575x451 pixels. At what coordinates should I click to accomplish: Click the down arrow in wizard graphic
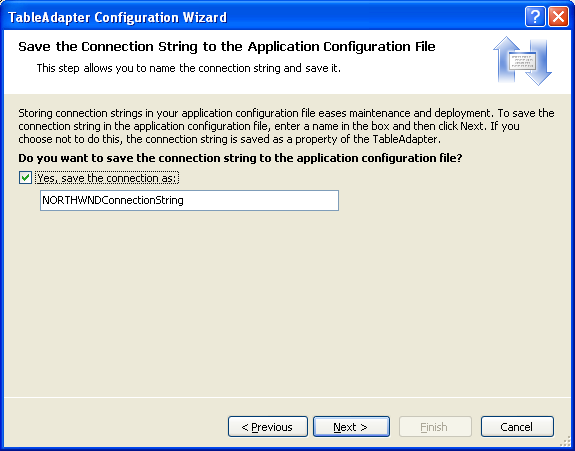point(538,63)
